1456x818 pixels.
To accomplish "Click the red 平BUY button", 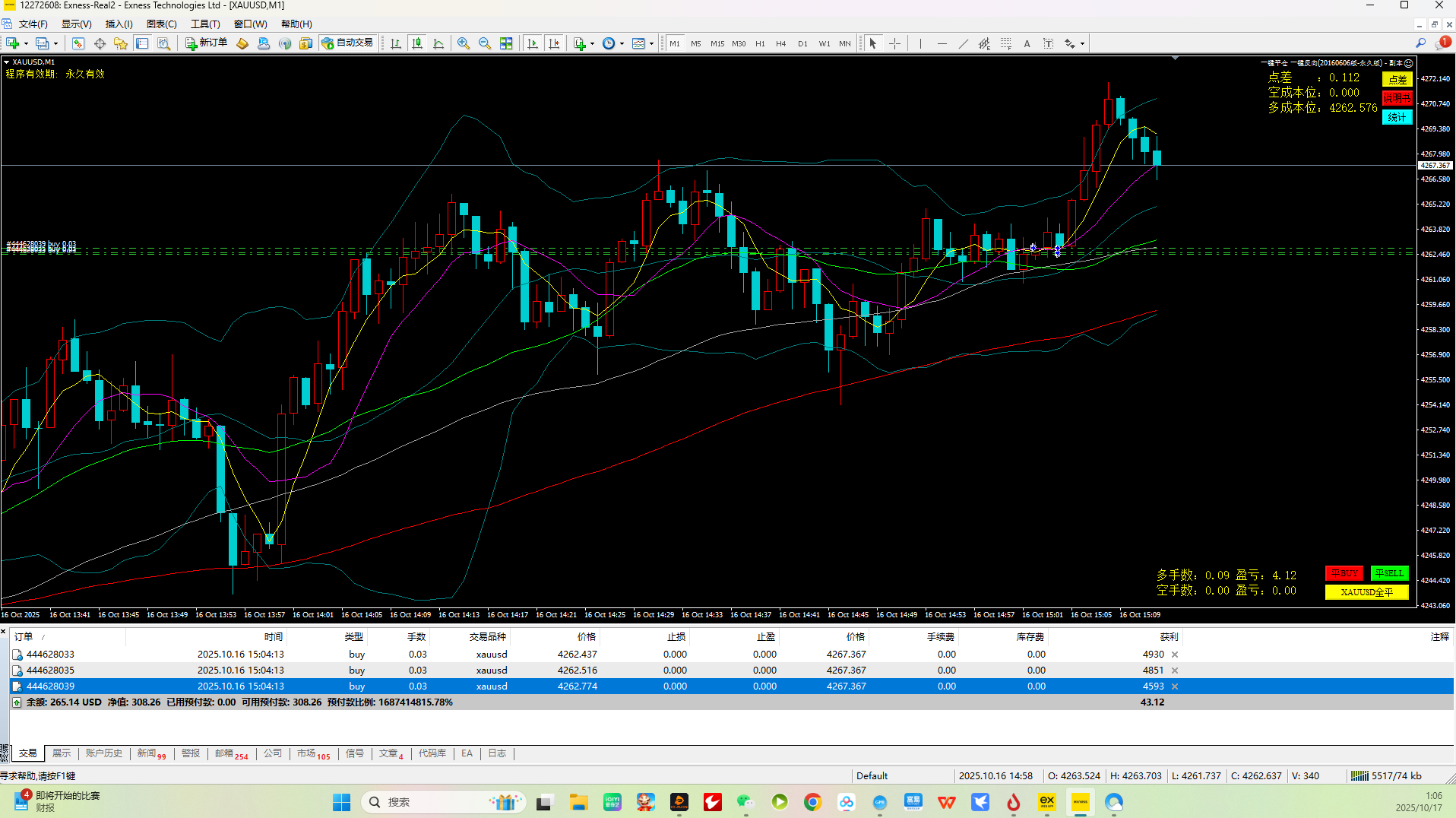I will pyautogui.click(x=1344, y=573).
